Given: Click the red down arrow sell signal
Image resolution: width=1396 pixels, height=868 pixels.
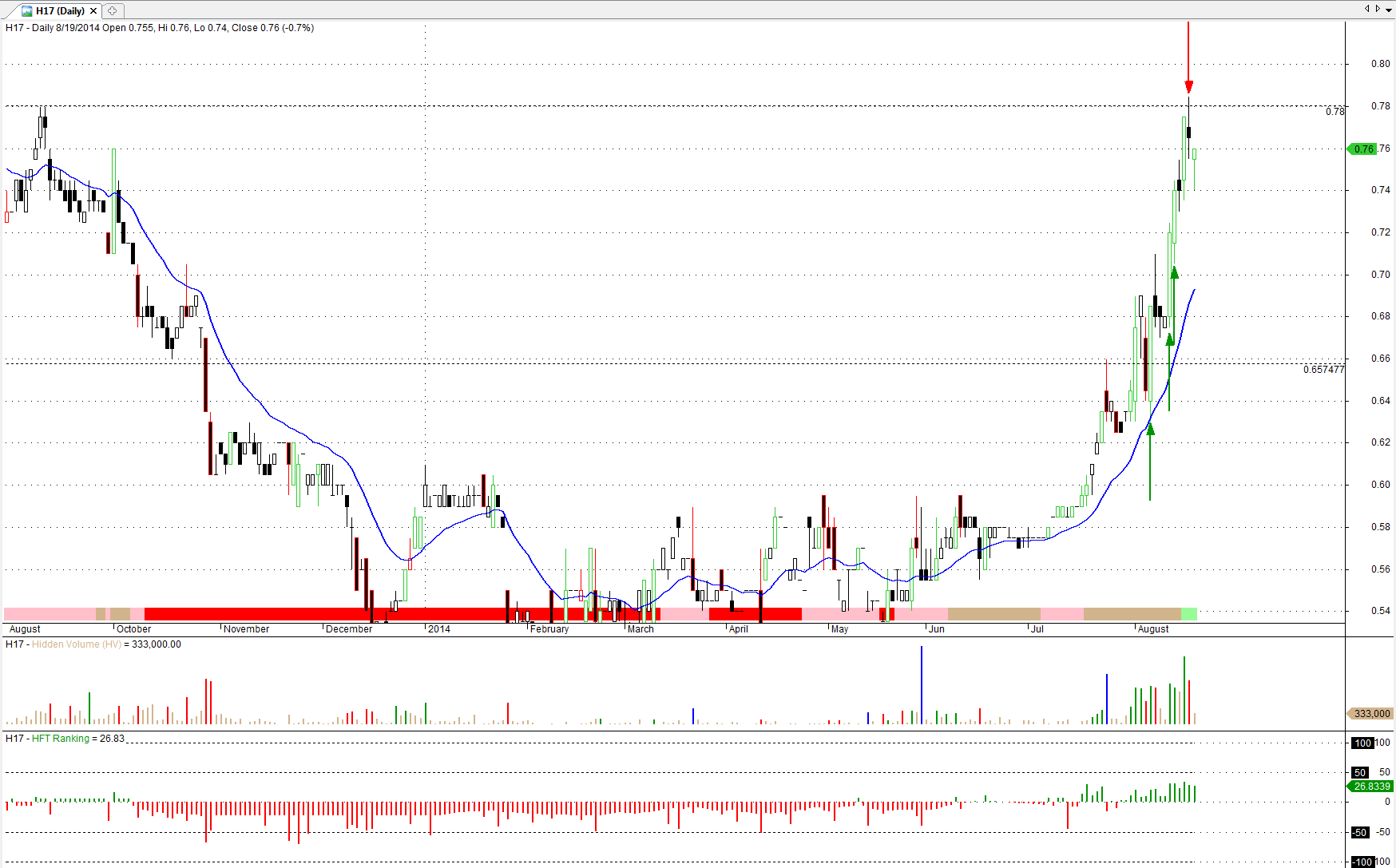Looking at the screenshot, I should pos(1188,57).
